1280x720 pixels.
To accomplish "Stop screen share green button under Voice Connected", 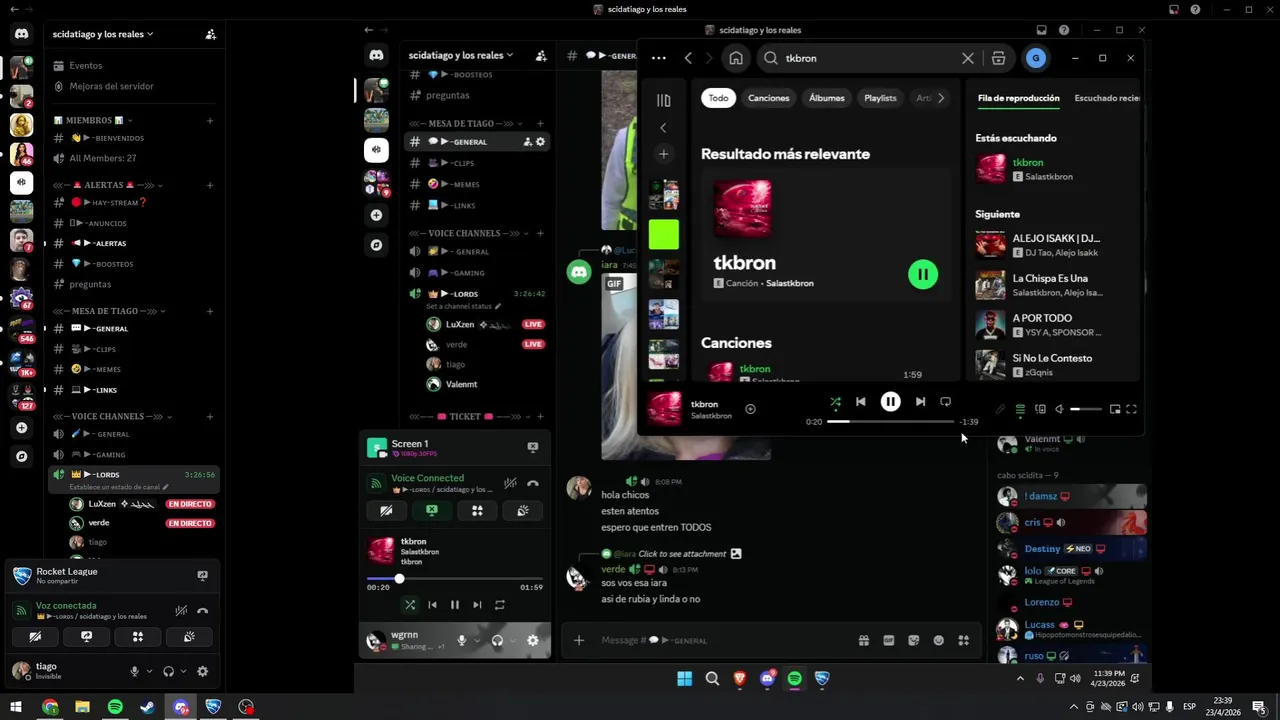I will click(x=431, y=511).
